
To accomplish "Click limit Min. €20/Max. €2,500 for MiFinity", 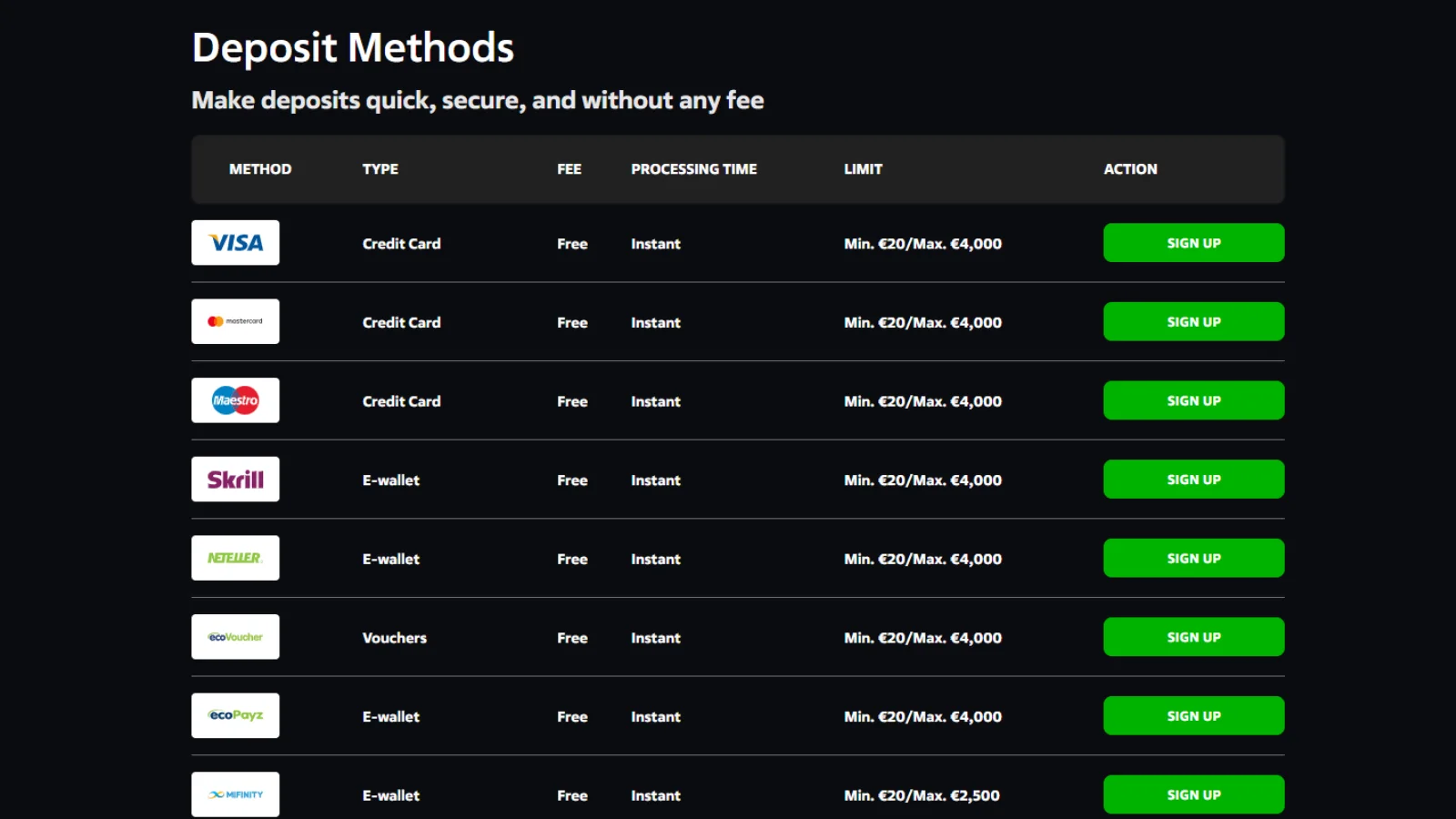I will 922,795.
